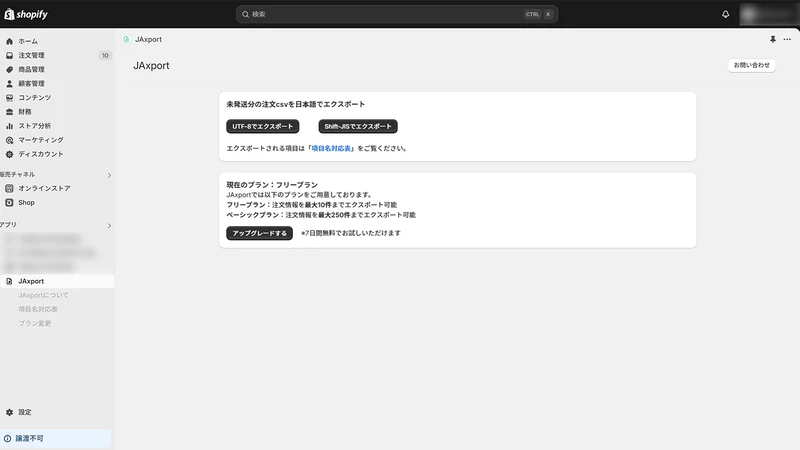Open JAxportについて submenu item
The width and height of the screenshot is (800, 450).
43,295
